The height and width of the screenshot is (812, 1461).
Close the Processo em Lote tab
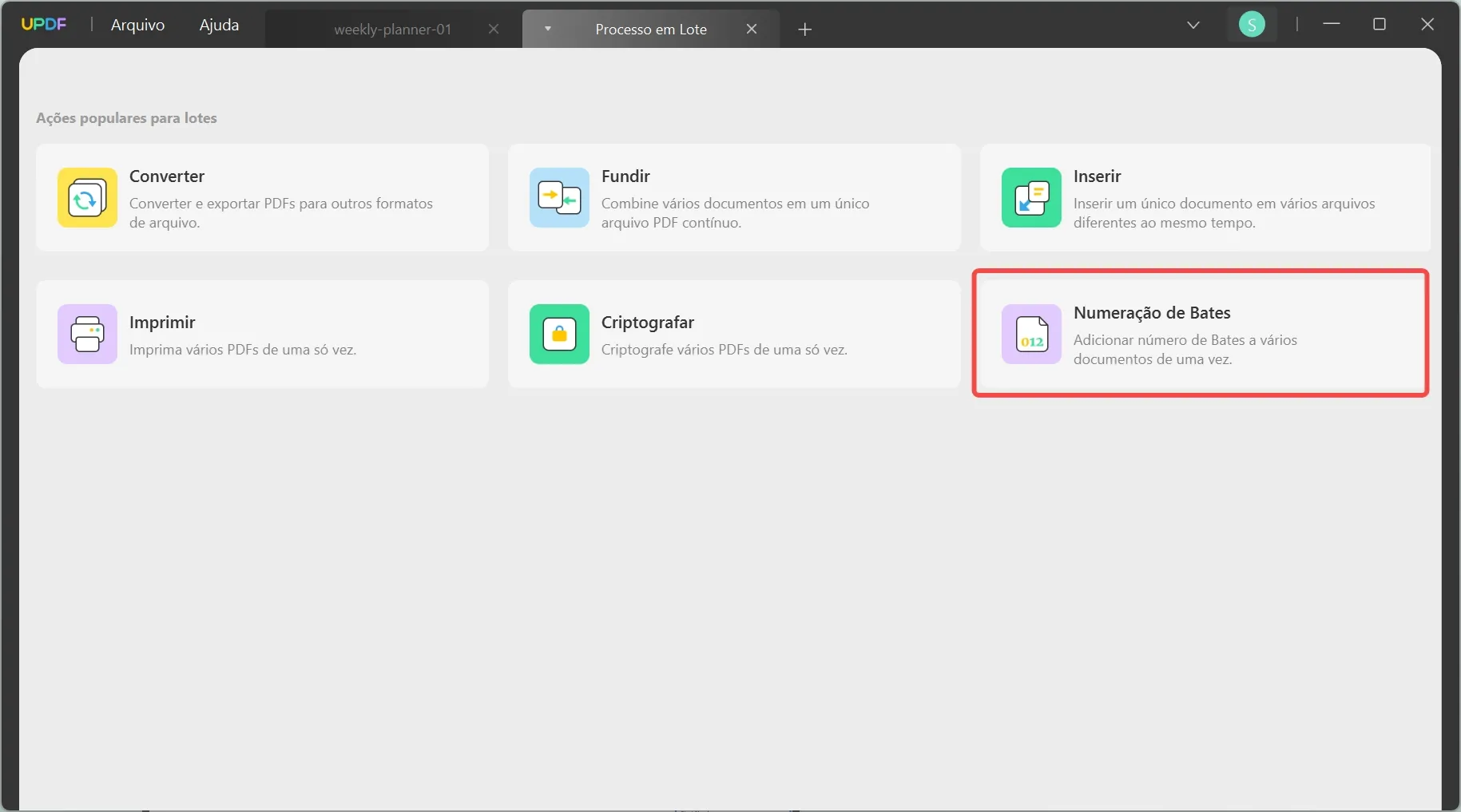(752, 30)
